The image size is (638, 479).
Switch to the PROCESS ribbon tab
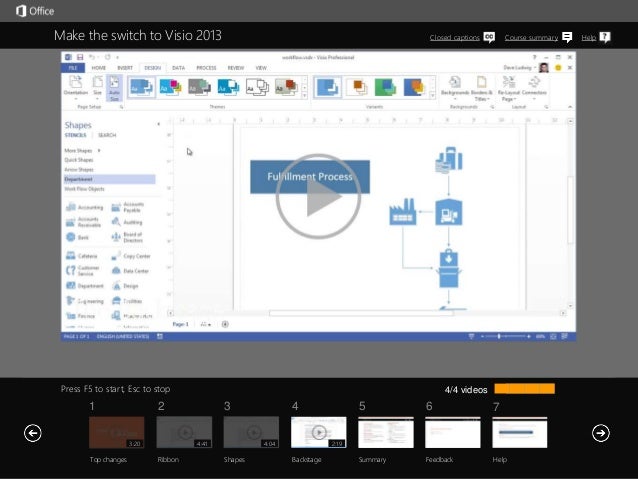[206, 68]
